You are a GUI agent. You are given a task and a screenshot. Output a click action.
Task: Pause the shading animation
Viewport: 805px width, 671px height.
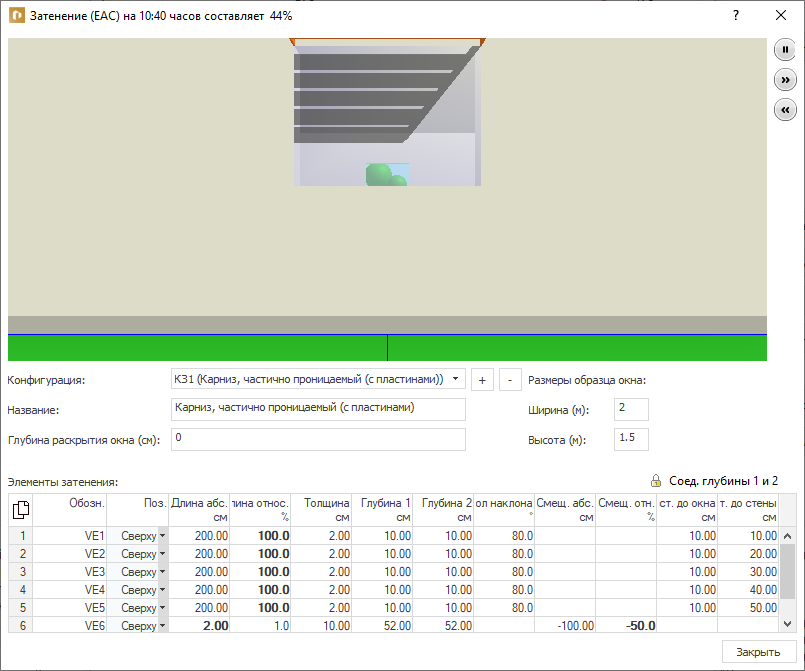pyautogui.click(x=785, y=50)
